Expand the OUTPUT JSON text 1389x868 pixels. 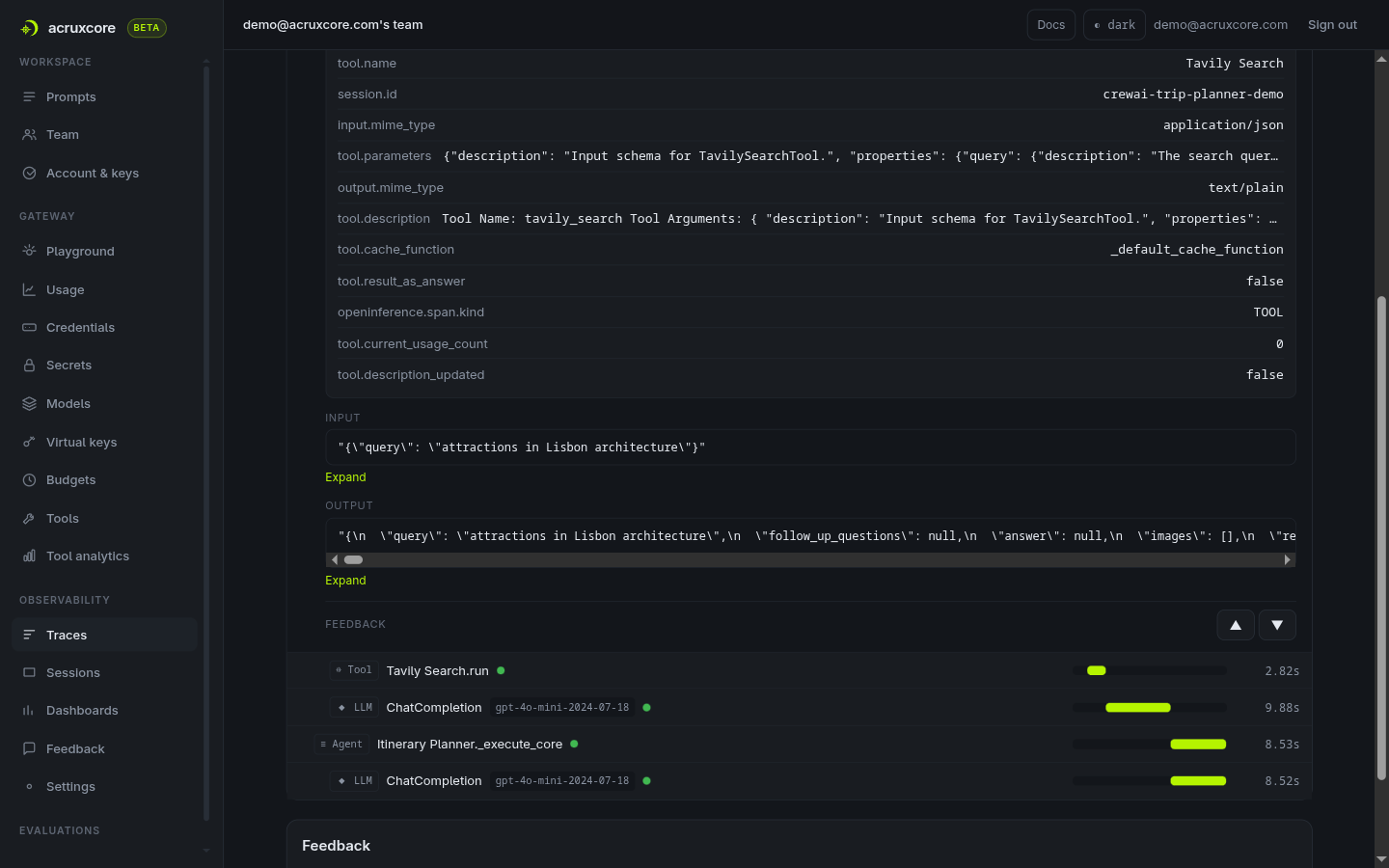[345, 581]
